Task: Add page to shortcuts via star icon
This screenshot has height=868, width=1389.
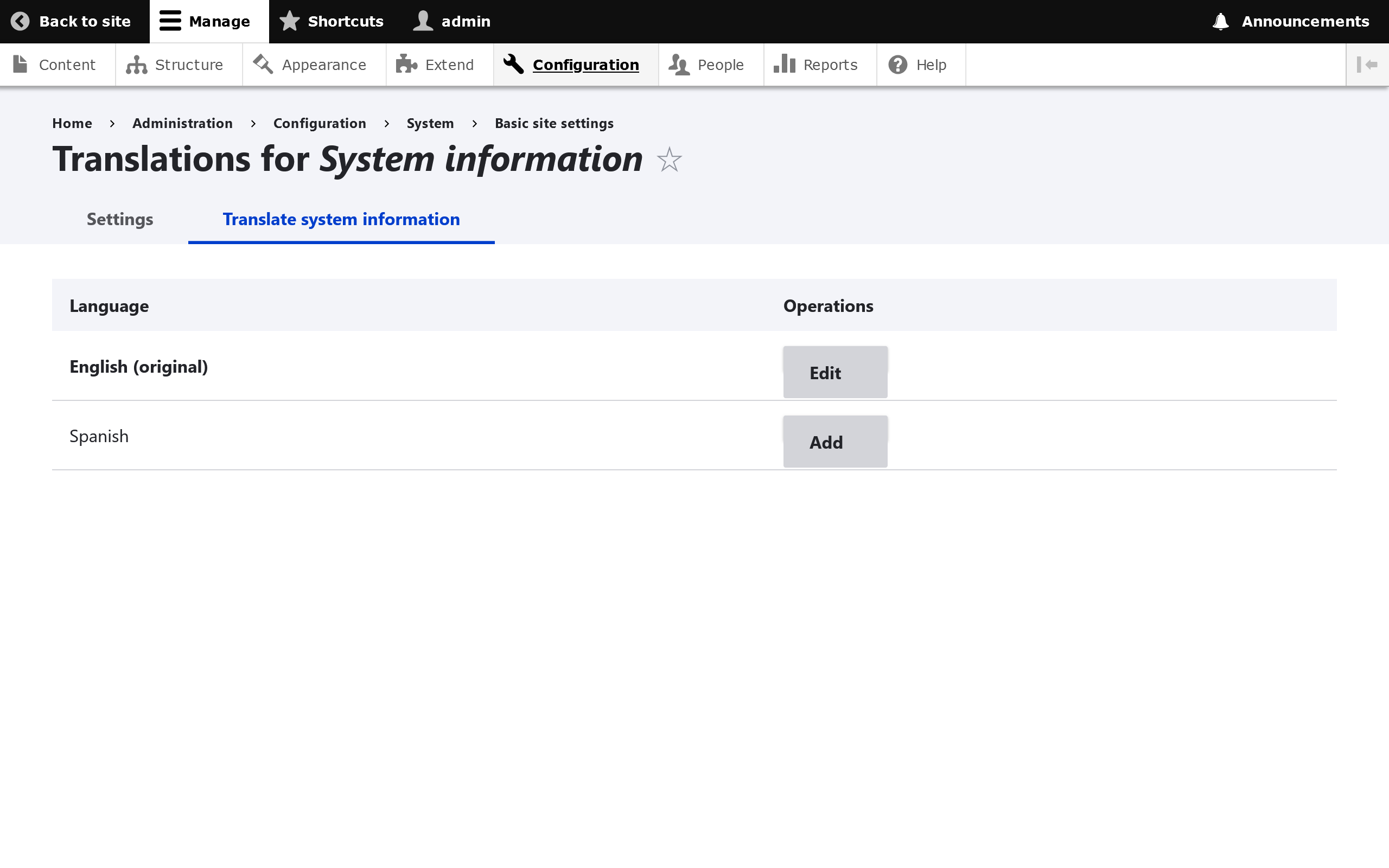Action: coord(669,159)
